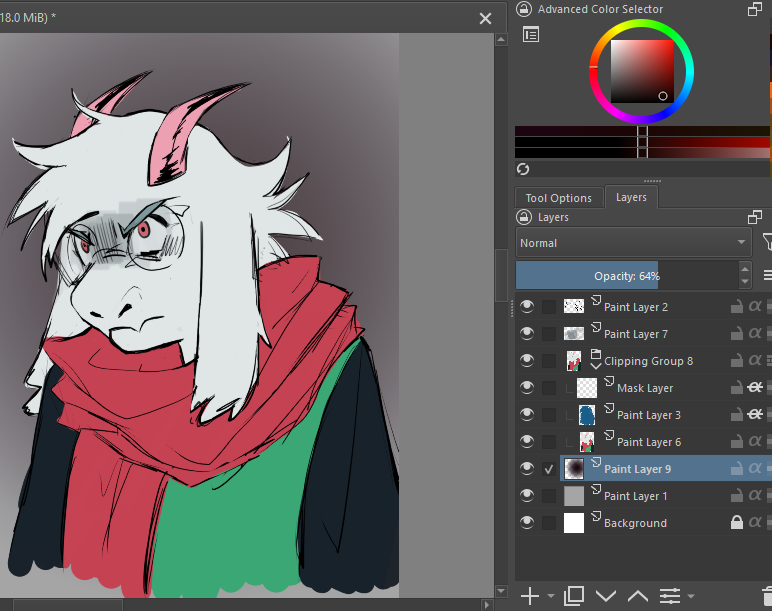Toggle lock on Clipping Group 8
Image resolution: width=772 pixels, height=611 pixels.
coord(737,360)
